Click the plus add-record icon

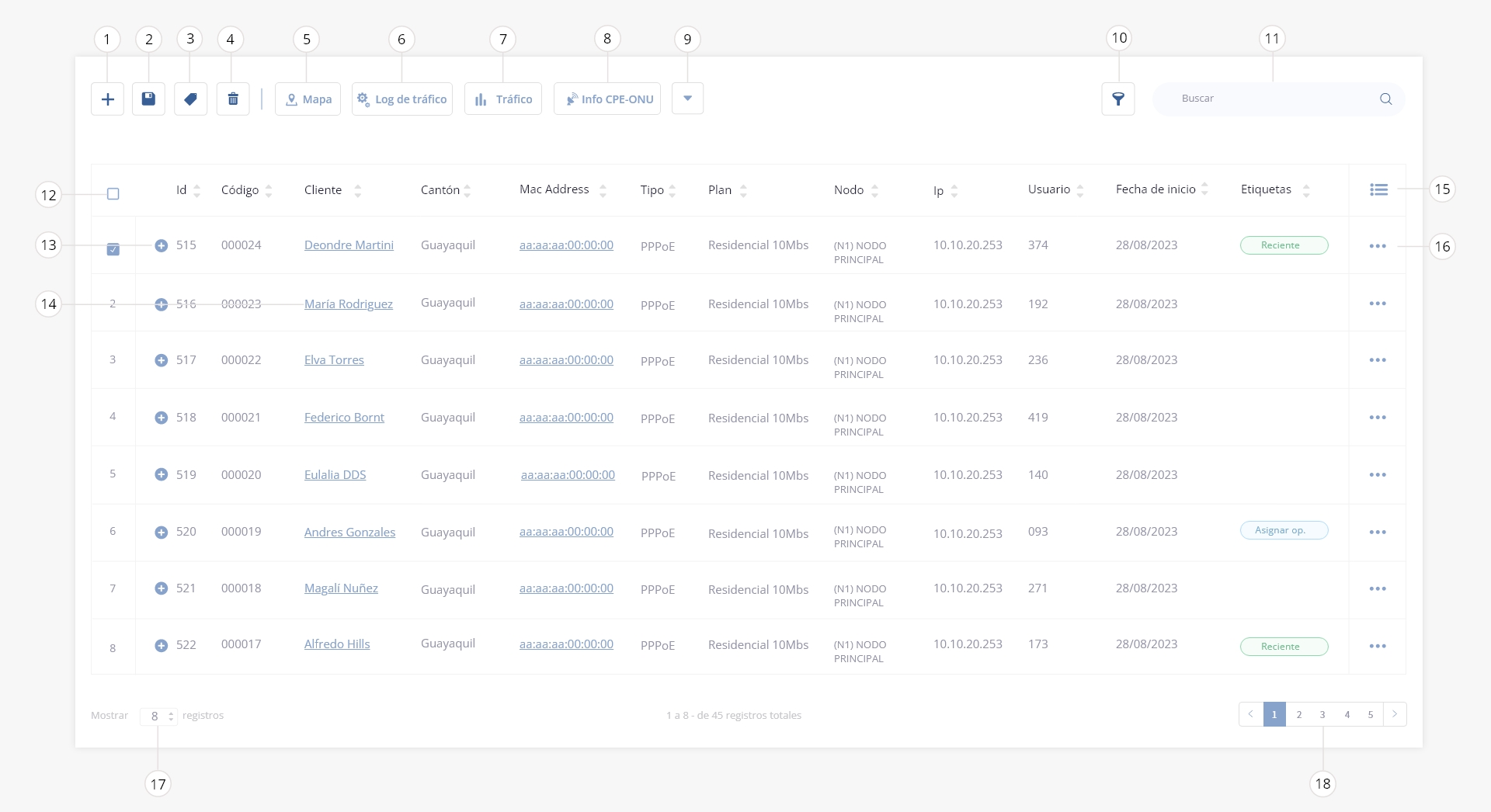pos(107,99)
